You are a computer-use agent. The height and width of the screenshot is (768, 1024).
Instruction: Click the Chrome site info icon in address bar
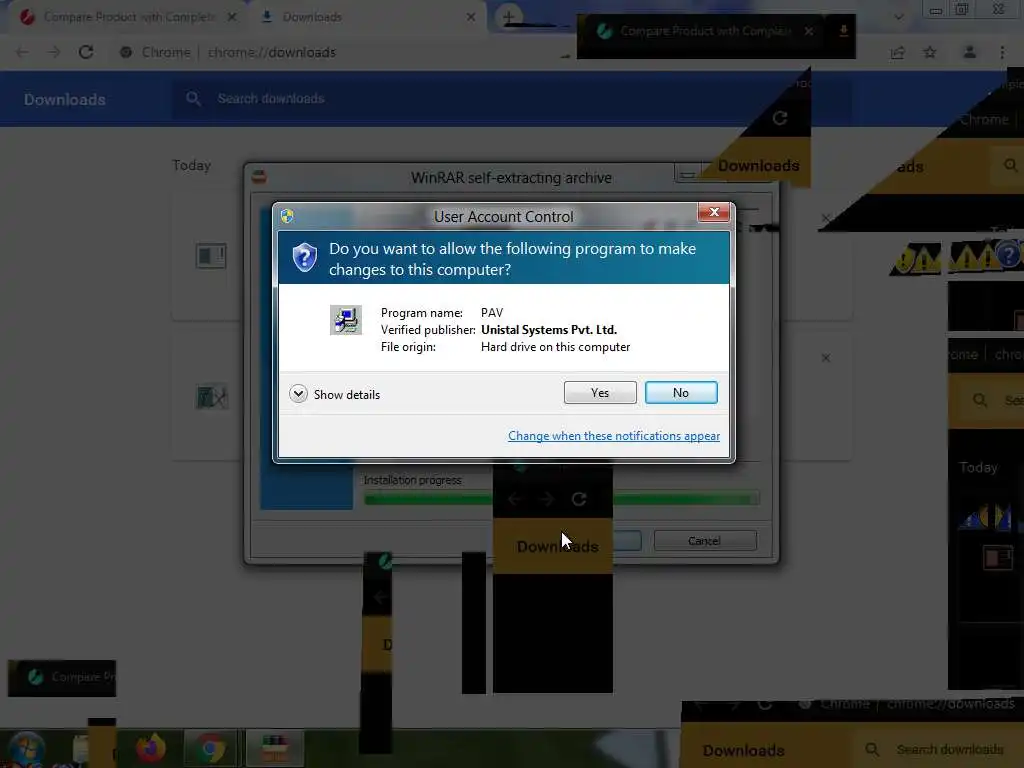126,52
